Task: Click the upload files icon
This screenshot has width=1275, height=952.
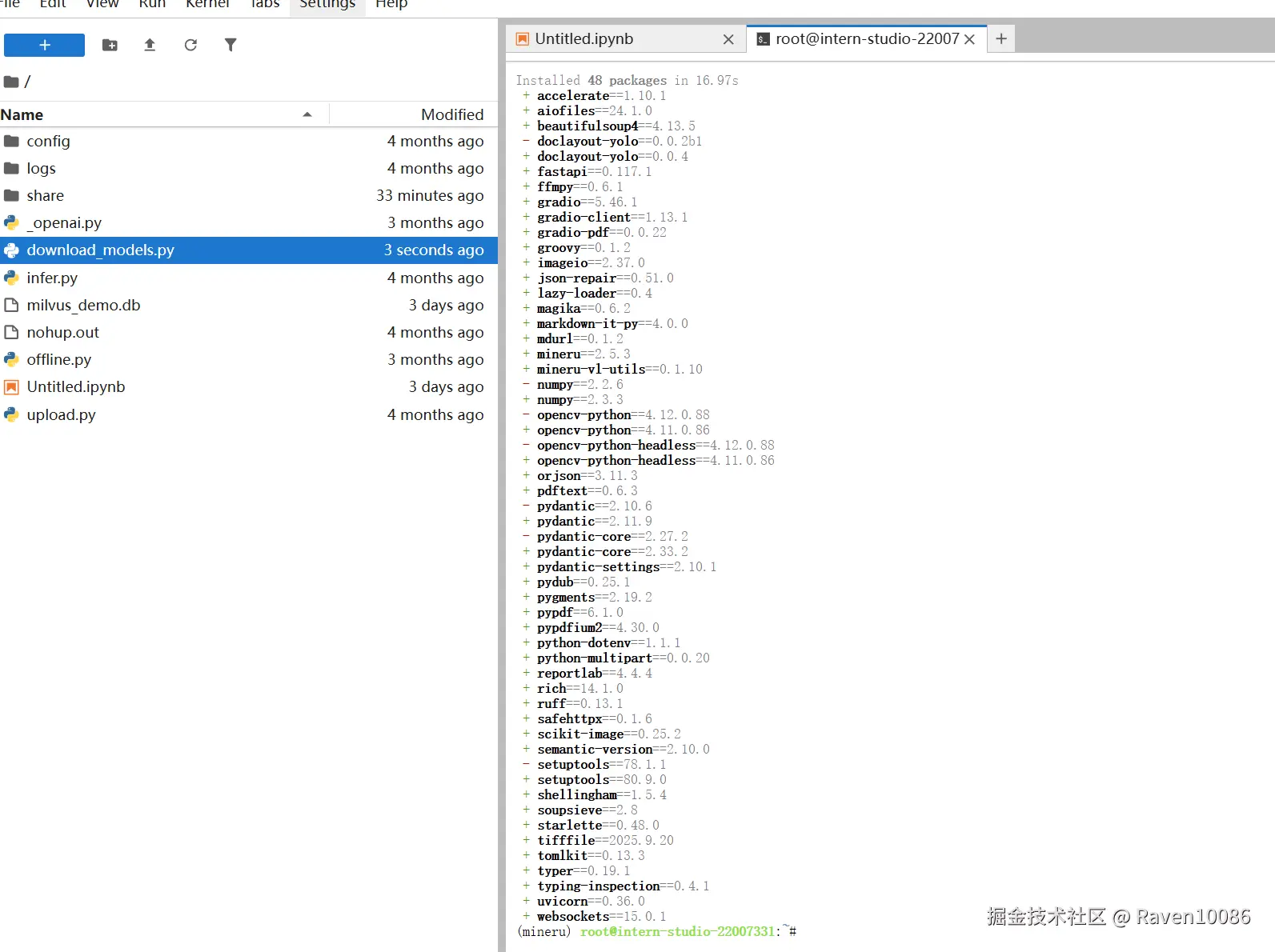Action: click(x=150, y=45)
